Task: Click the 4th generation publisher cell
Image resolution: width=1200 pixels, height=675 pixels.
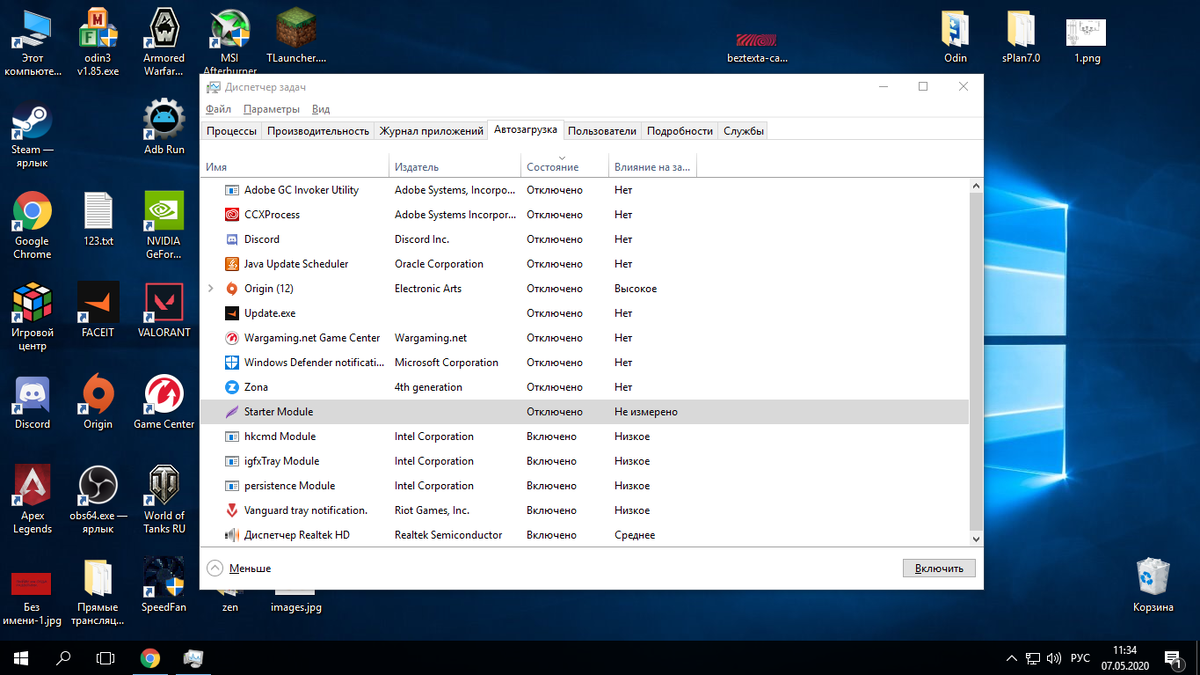Action: point(428,387)
